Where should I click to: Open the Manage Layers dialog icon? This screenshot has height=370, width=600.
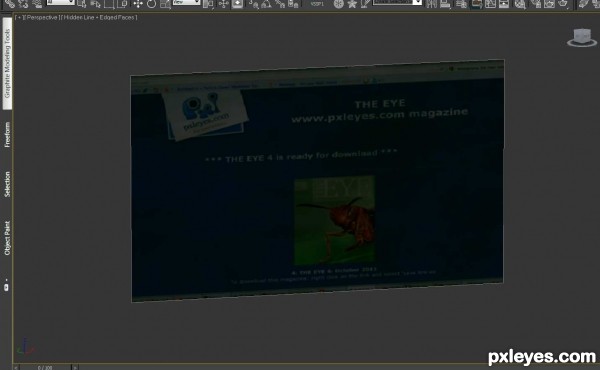tap(461, 4)
